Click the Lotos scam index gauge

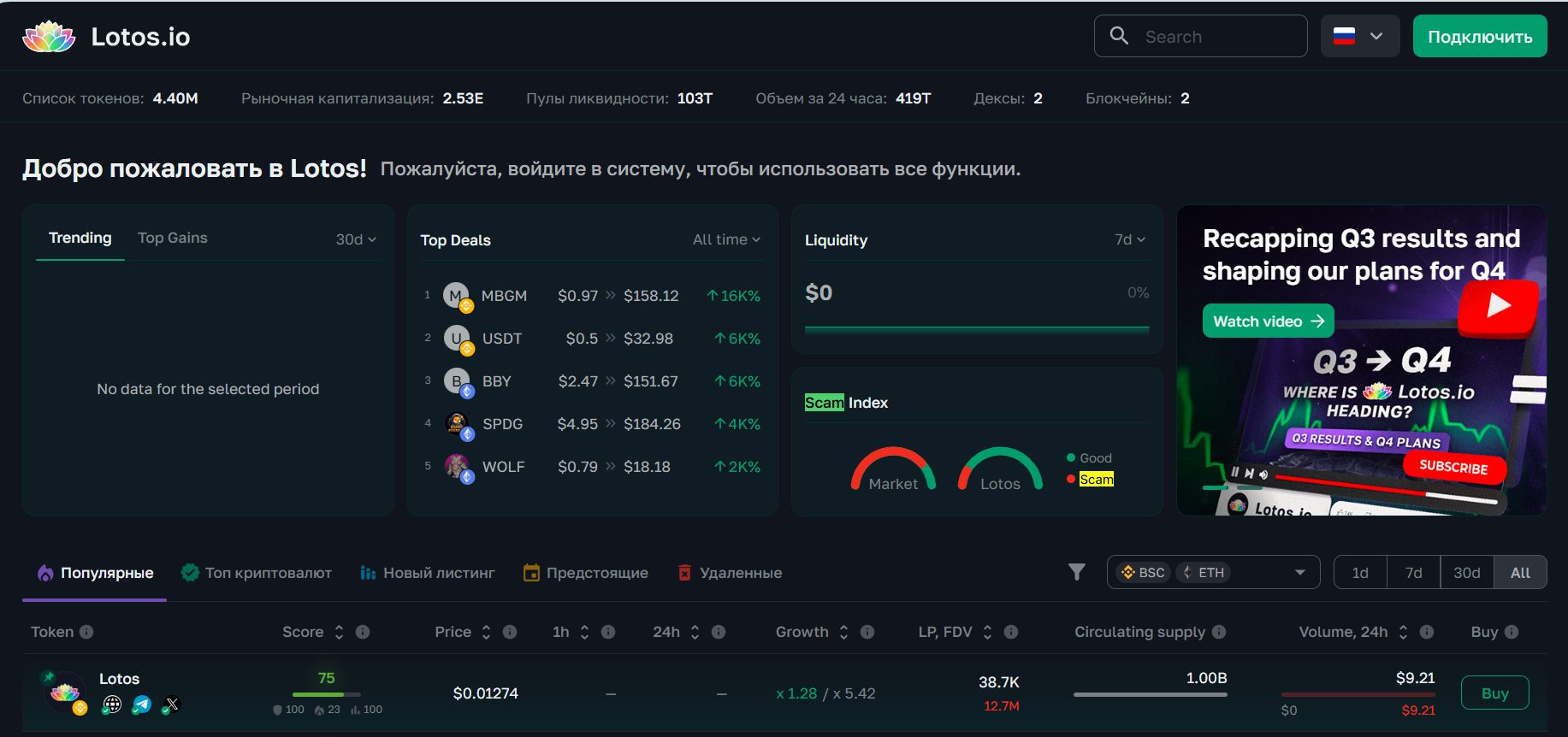pos(1000,469)
